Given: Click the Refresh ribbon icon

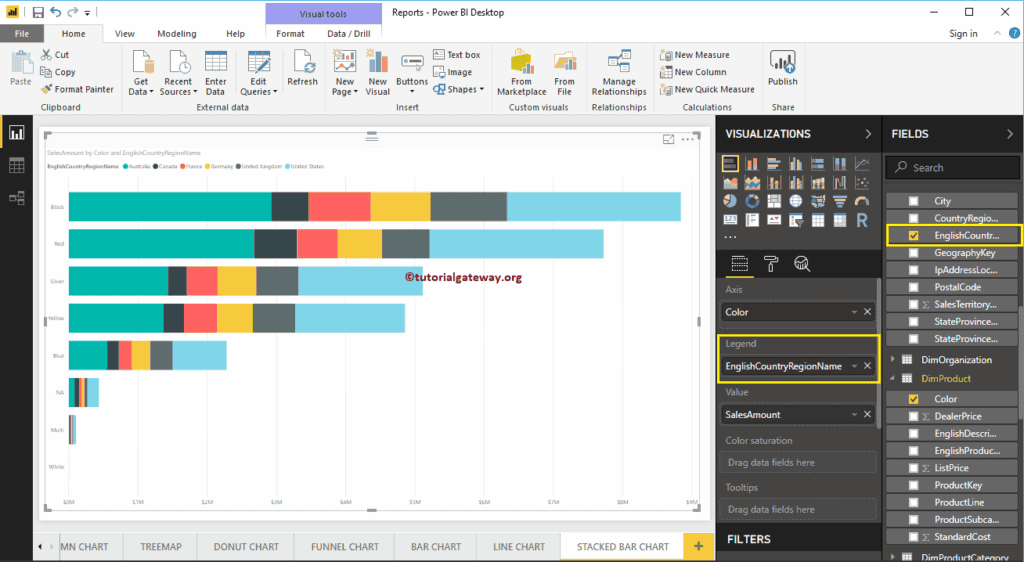Looking at the screenshot, I should pyautogui.click(x=302, y=68).
